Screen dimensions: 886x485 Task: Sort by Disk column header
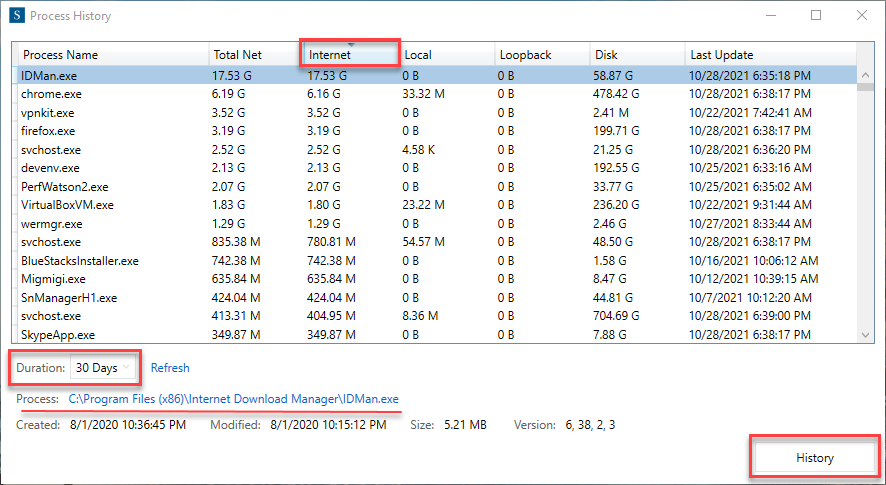637,55
